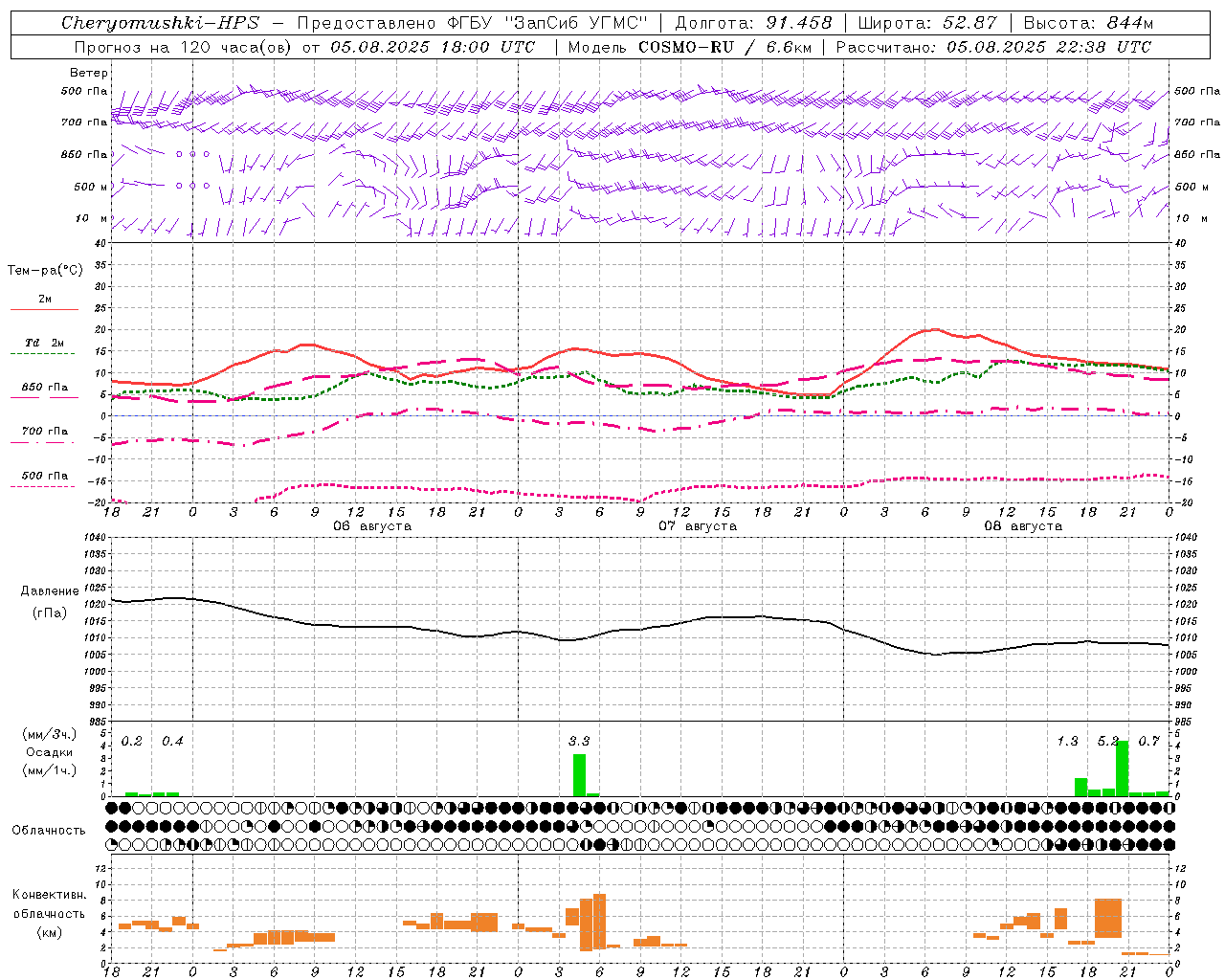Click the '2м' temperature legend entry
Image resolution: width=1225 pixels, height=980 pixels.
(x=45, y=300)
